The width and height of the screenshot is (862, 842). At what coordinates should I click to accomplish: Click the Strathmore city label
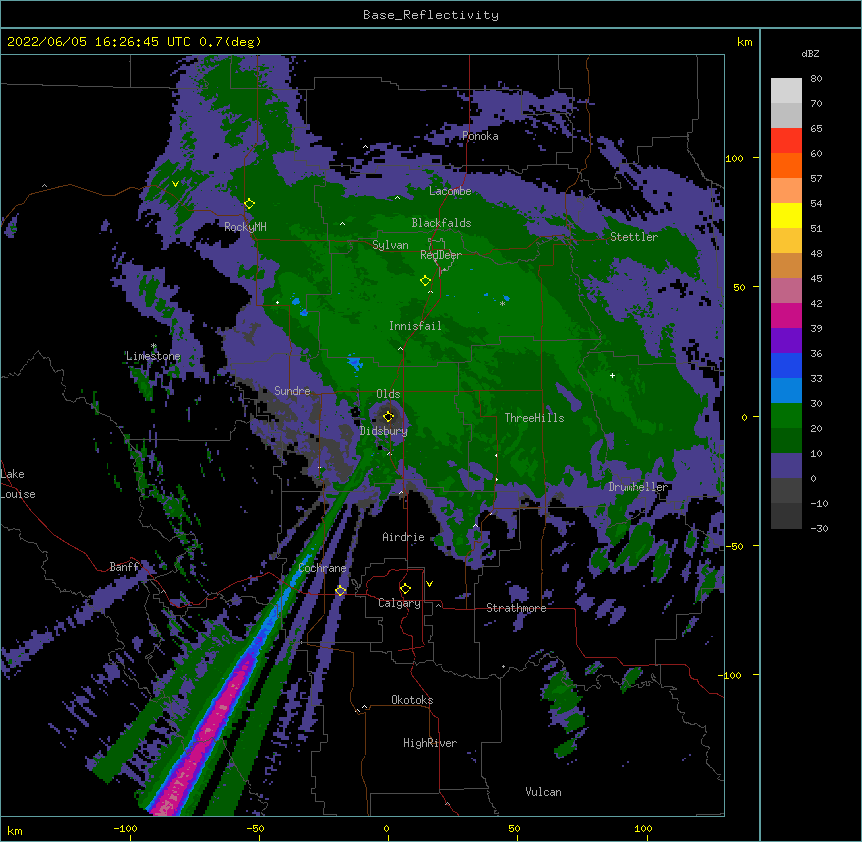coord(516,608)
